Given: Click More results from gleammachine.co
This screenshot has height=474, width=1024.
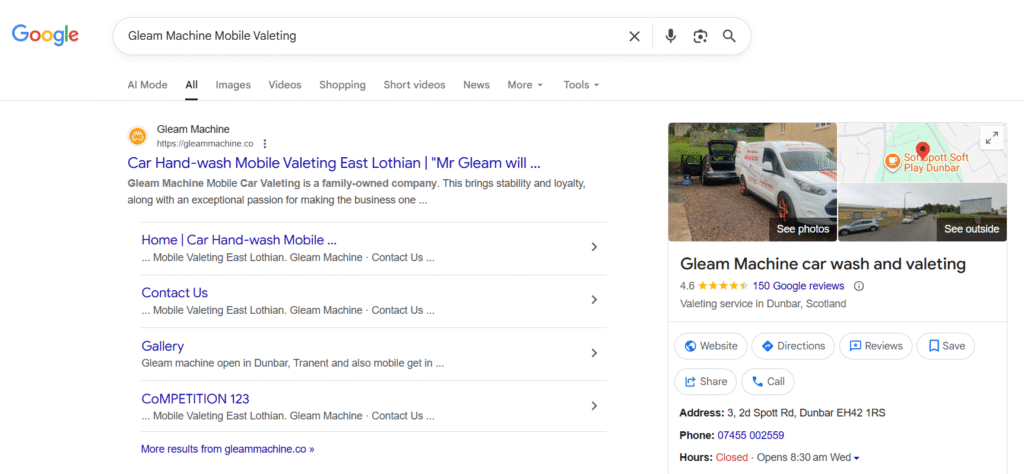Looking at the screenshot, I should pos(227,449).
